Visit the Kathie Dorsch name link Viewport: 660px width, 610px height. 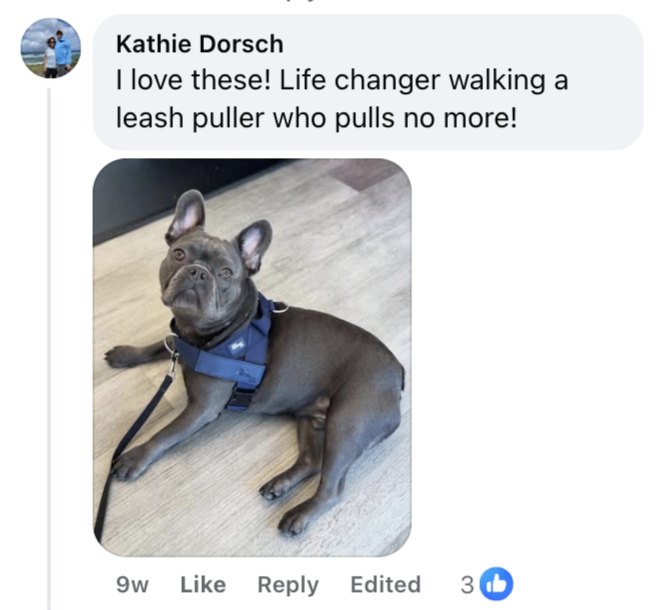click(200, 44)
